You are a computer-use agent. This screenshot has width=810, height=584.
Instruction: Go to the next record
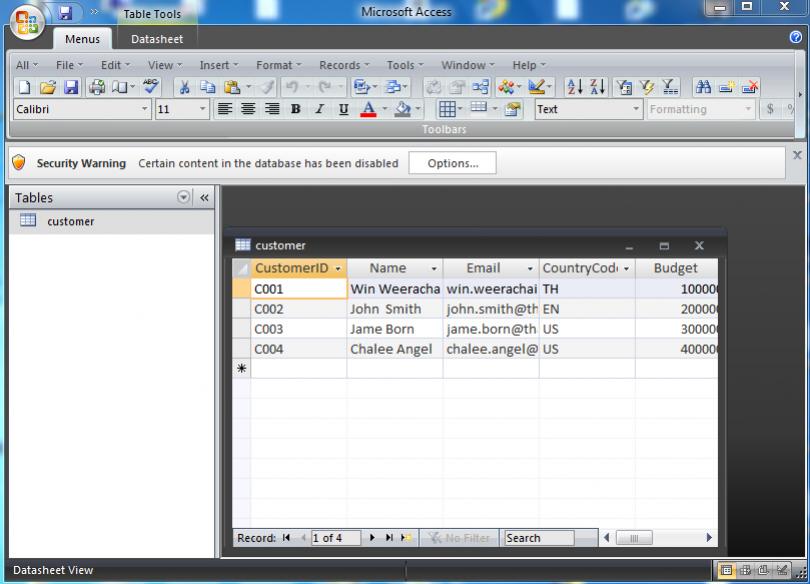[372, 538]
